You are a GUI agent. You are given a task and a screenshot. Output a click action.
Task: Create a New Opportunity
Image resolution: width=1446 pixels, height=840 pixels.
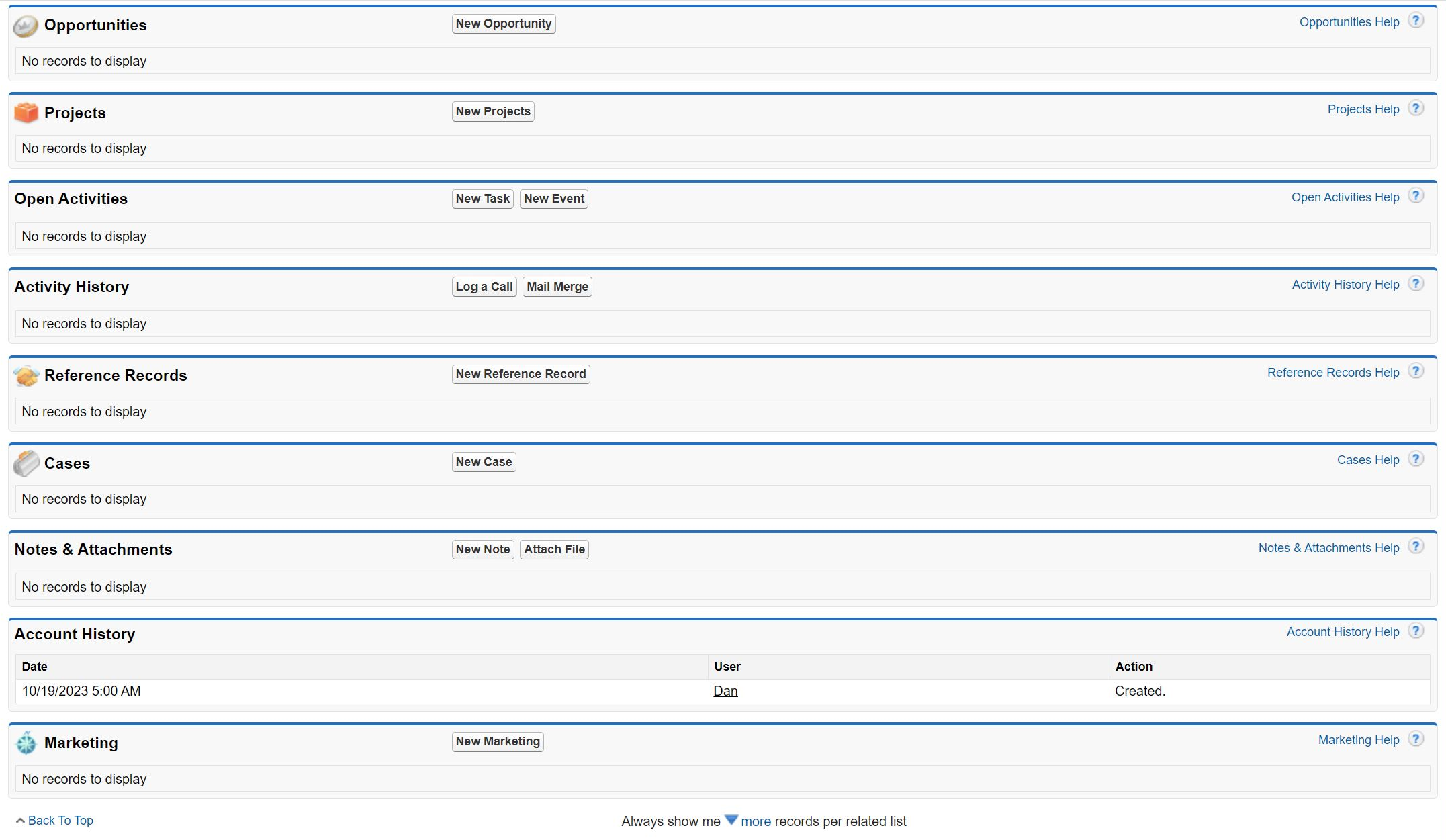(x=504, y=24)
